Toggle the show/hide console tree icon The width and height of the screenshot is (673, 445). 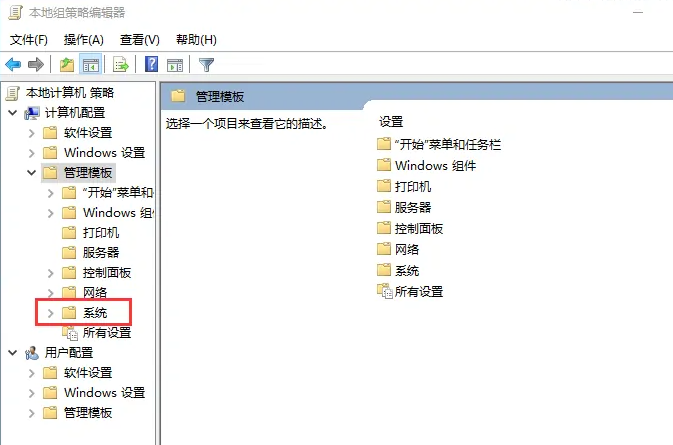point(91,65)
